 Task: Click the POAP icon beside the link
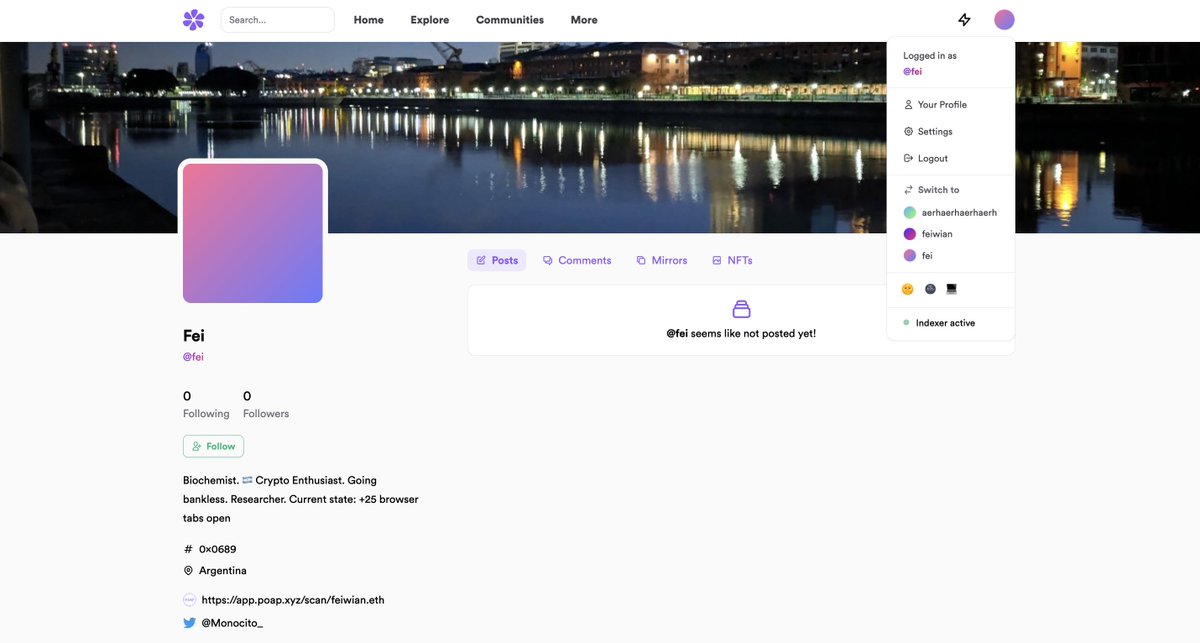click(189, 600)
